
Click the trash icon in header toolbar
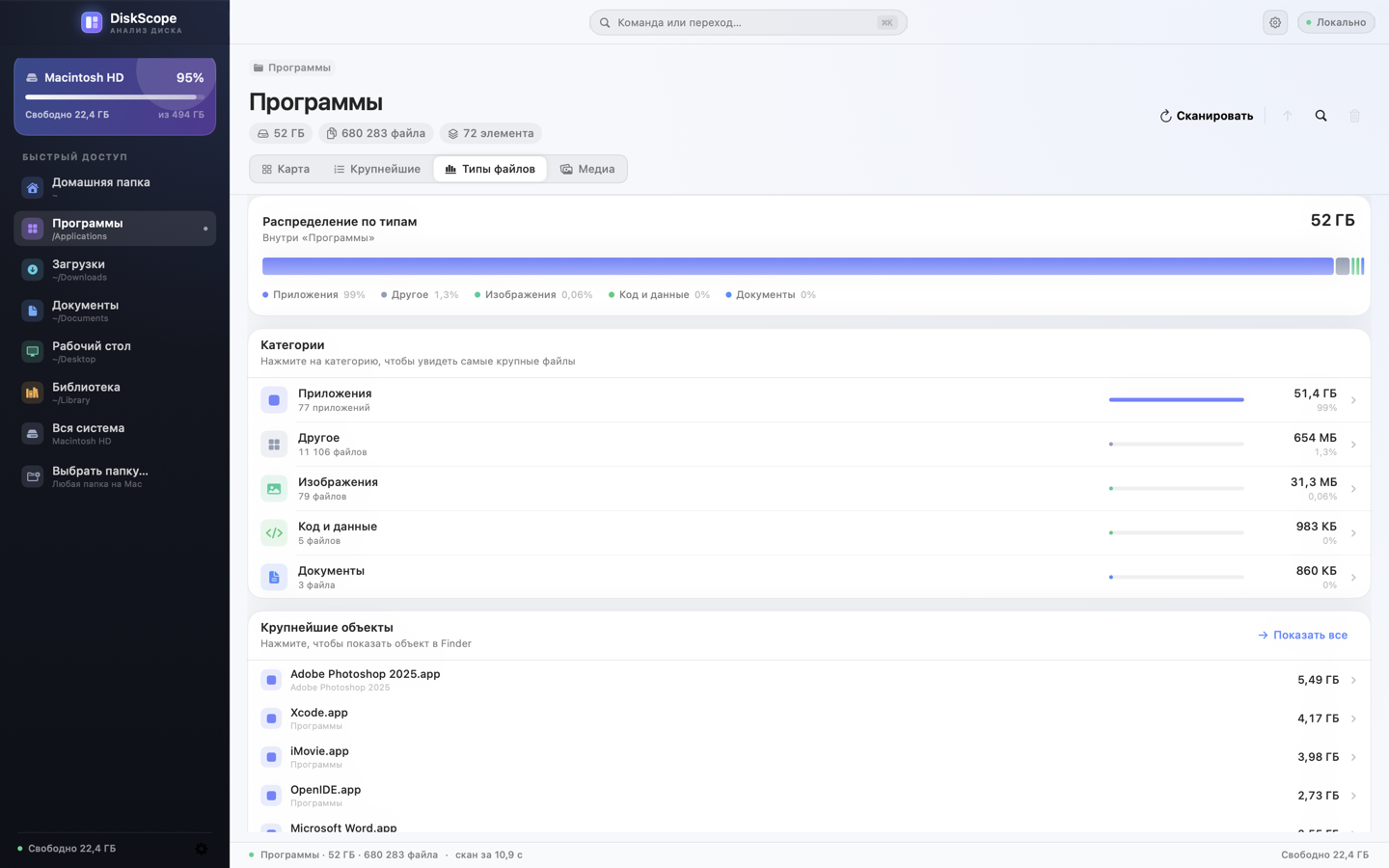[x=1355, y=116]
